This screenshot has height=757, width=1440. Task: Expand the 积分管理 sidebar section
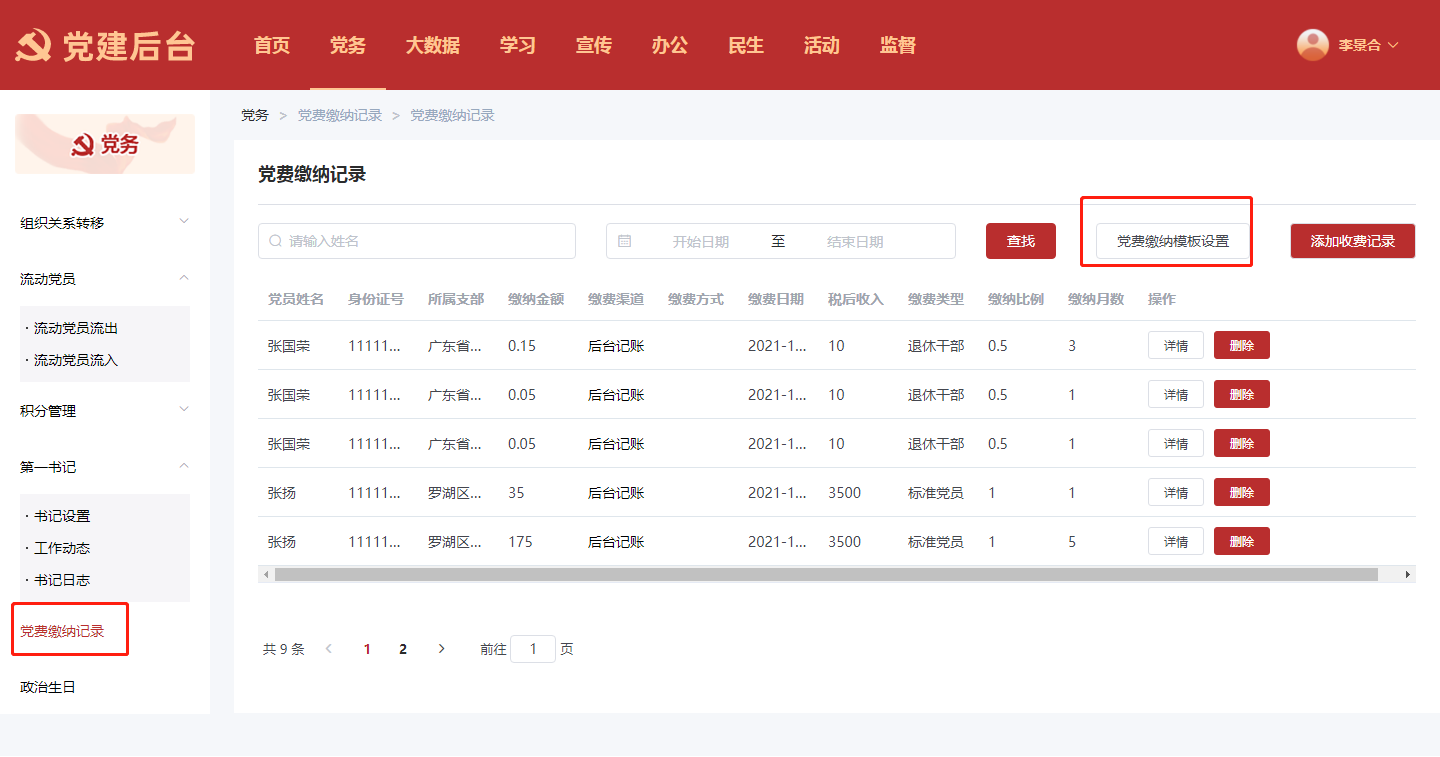tap(183, 410)
